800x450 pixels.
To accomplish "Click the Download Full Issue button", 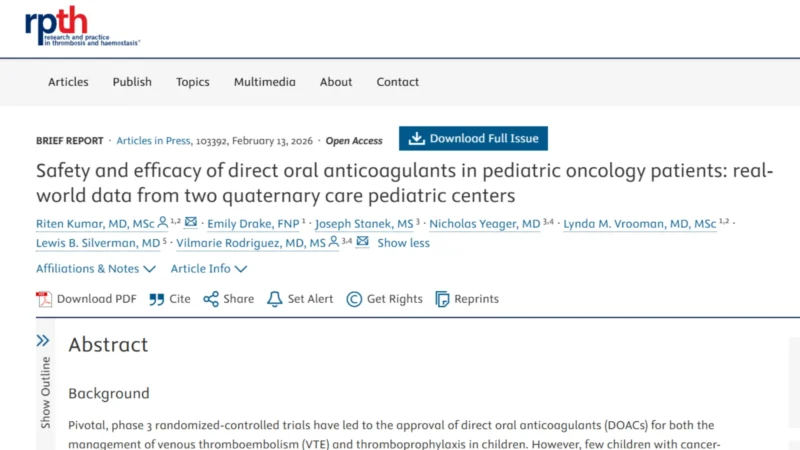I will [473, 138].
